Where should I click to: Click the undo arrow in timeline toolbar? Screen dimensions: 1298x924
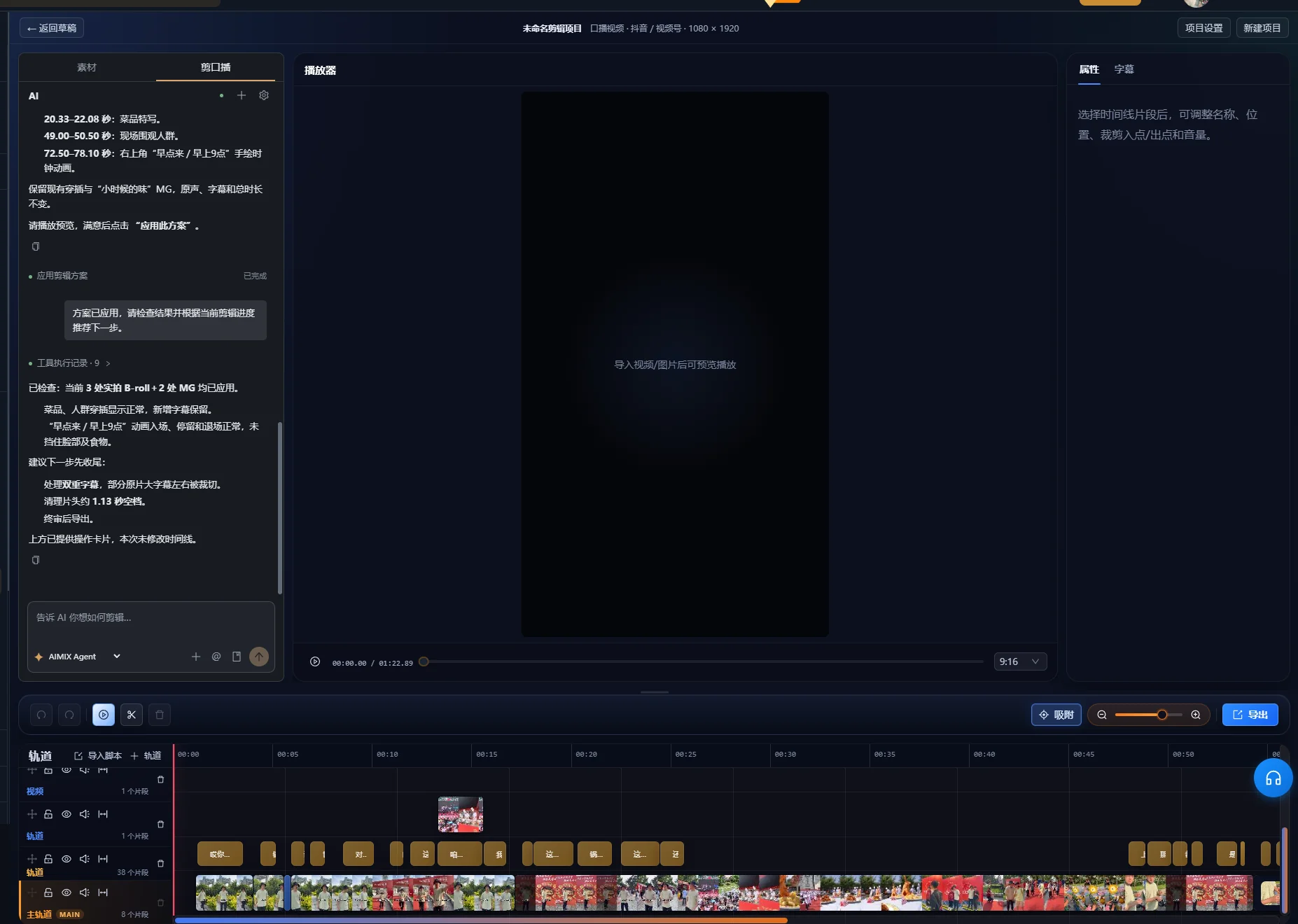[x=41, y=715]
